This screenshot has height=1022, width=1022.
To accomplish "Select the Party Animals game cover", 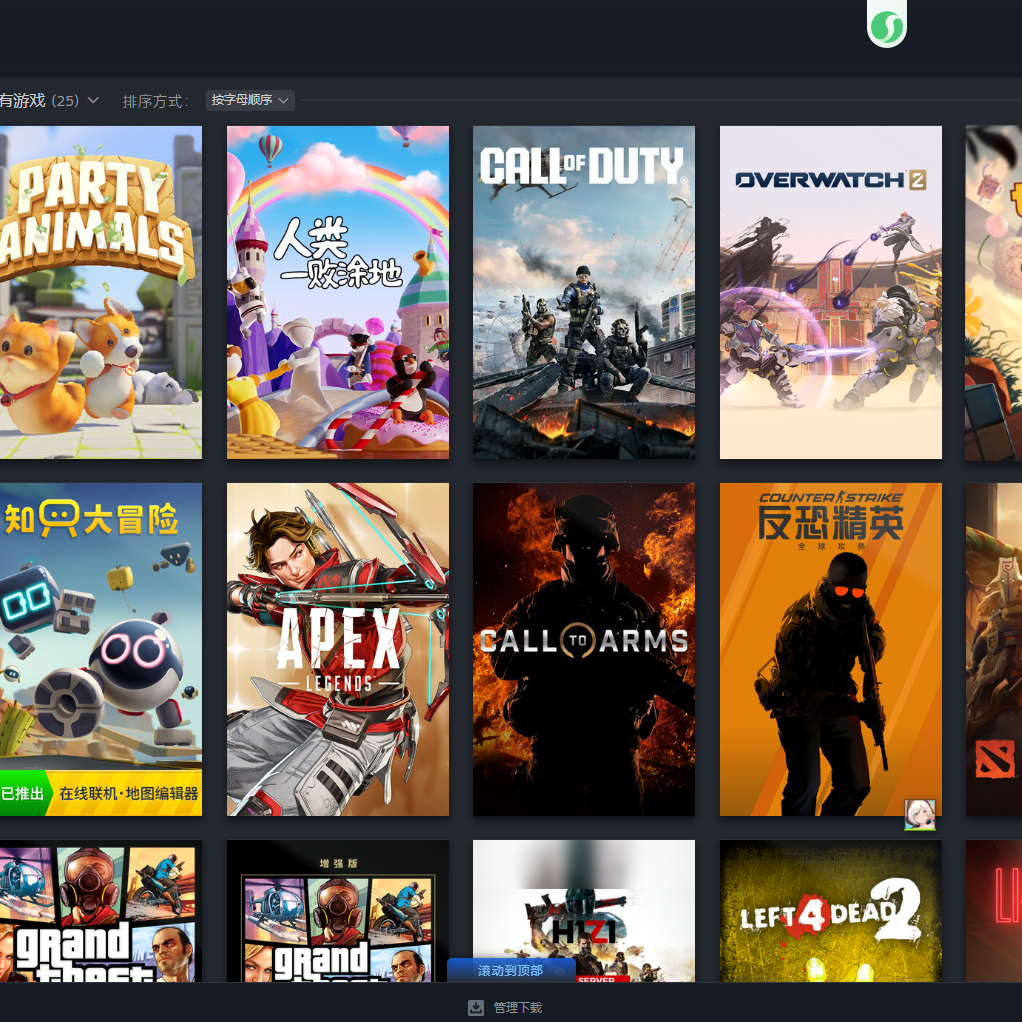I will tap(100, 292).
